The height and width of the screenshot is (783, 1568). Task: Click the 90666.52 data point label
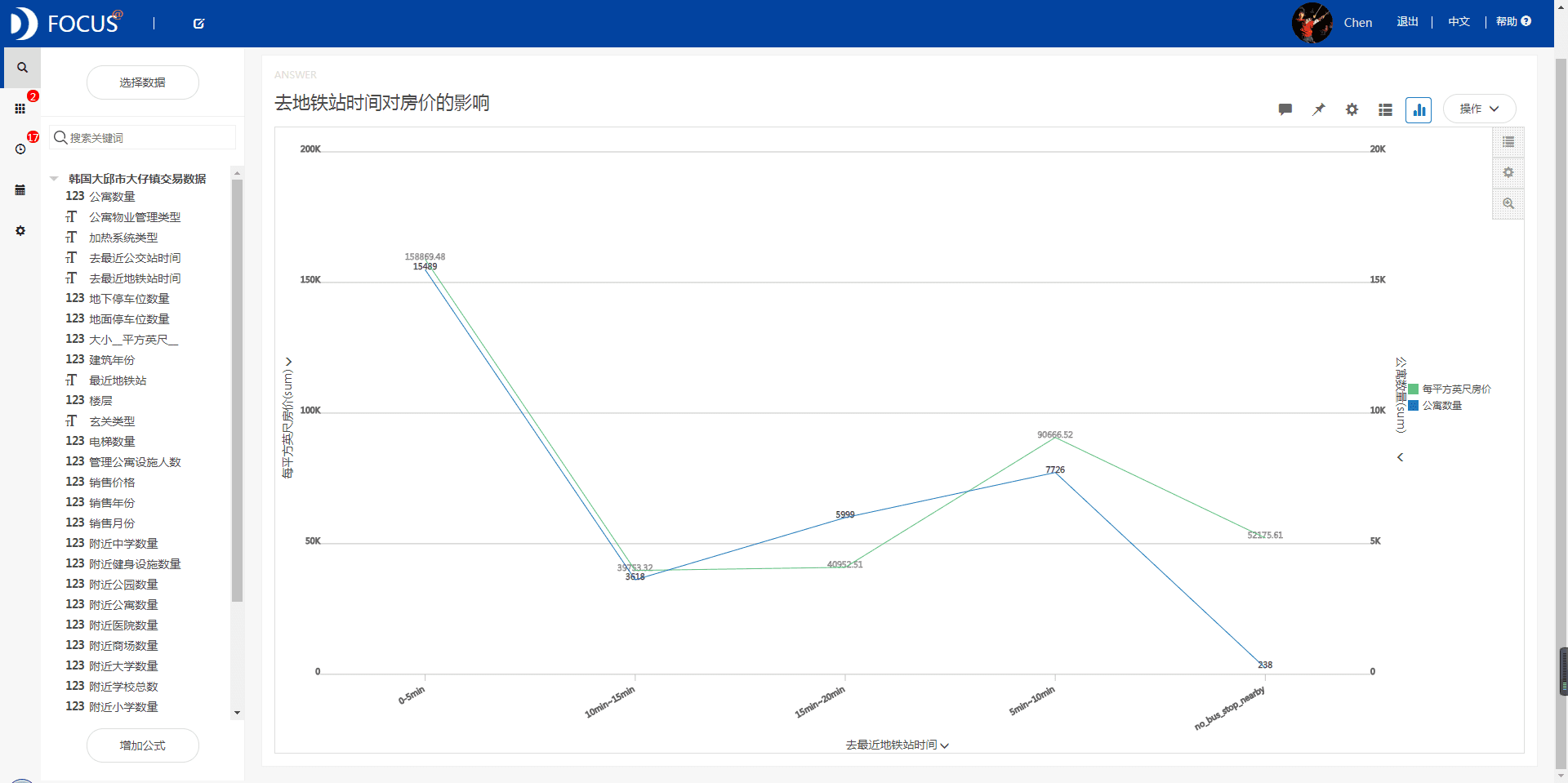pos(1055,434)
